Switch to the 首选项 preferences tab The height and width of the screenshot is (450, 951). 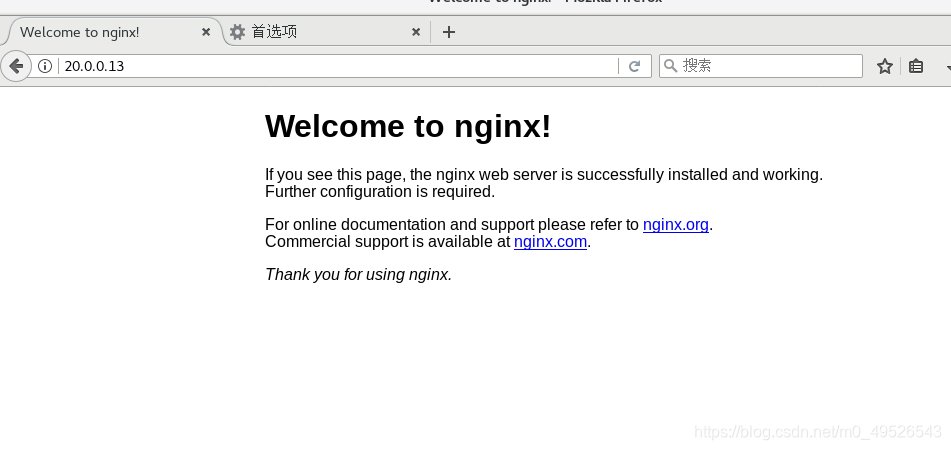328,32
